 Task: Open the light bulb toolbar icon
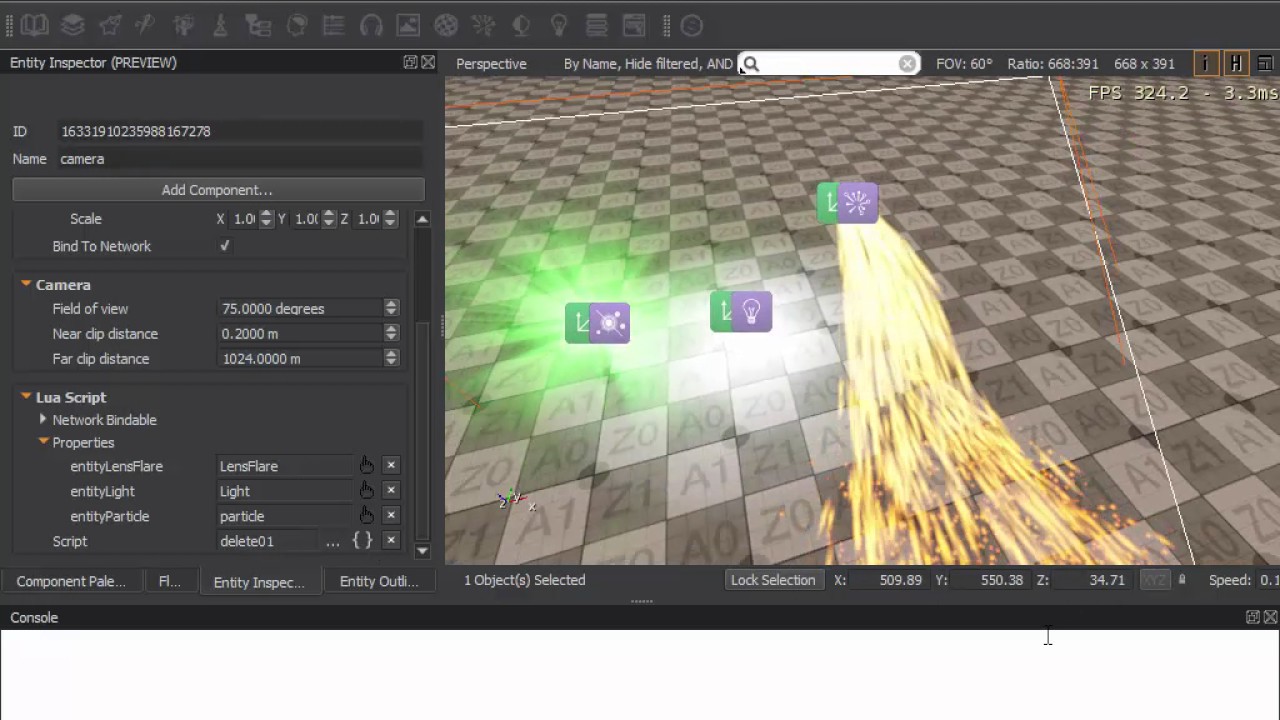[559, 26]
